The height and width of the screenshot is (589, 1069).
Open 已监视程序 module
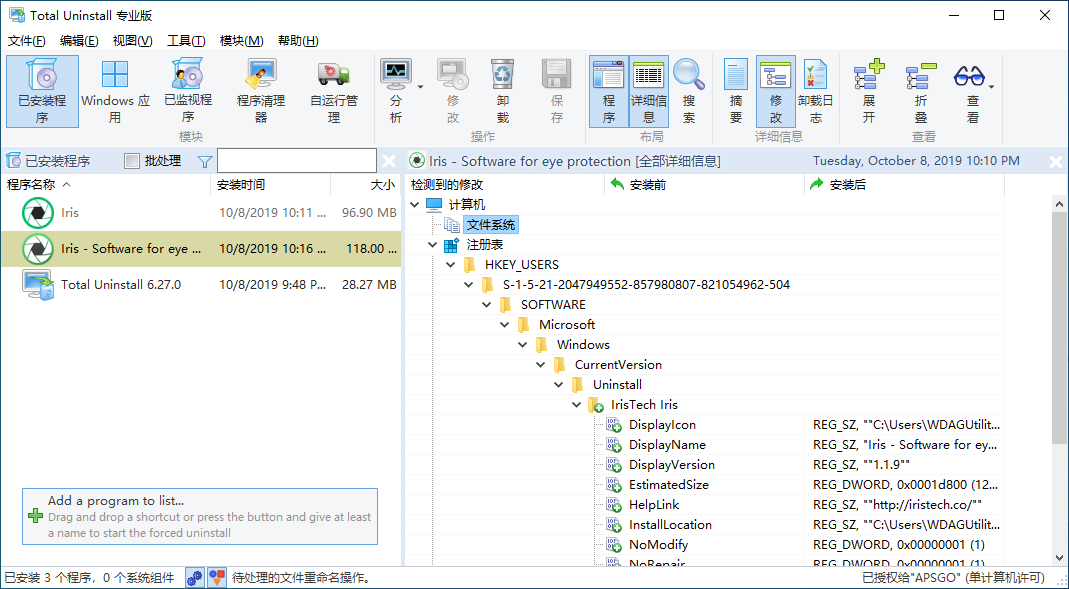pyautogui.click(x=188, y=91)
